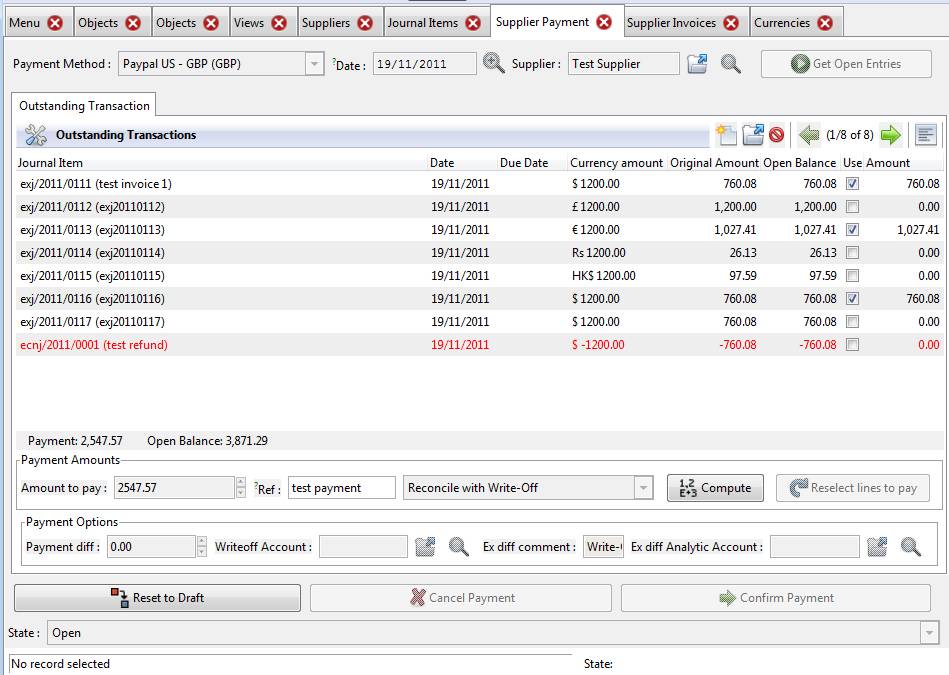
Task: Switch list view using rightmost toolbar icon
Action: click(x=925, y=135)
